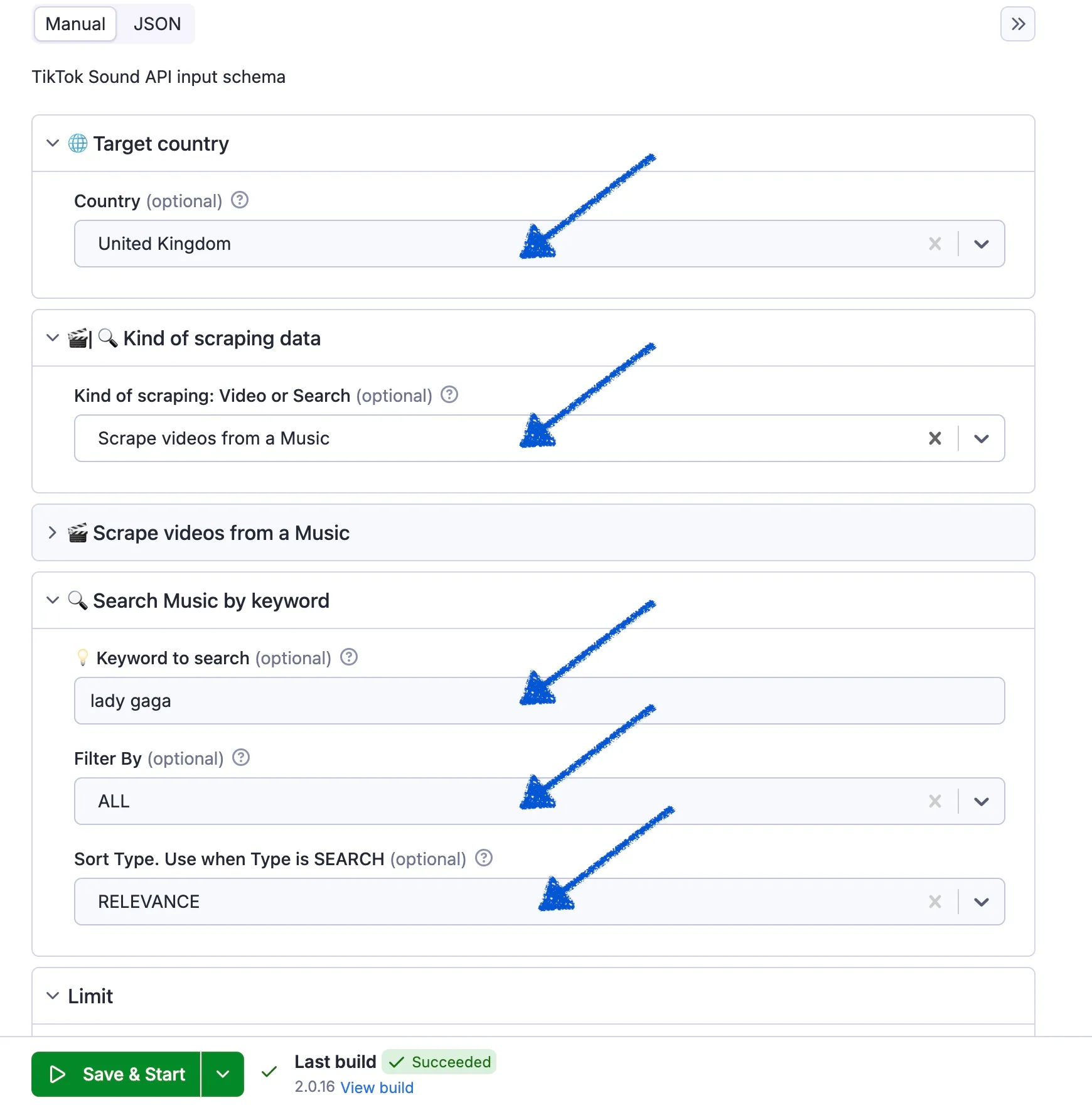Select the Manual tab
The image size is (1092, 1105).
click(x=75, y=24)
